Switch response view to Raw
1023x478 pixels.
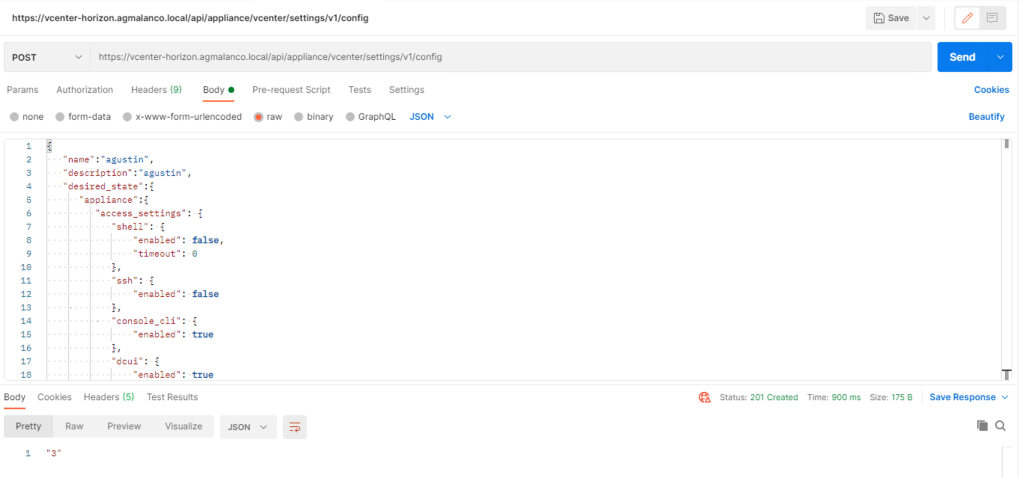74,426
